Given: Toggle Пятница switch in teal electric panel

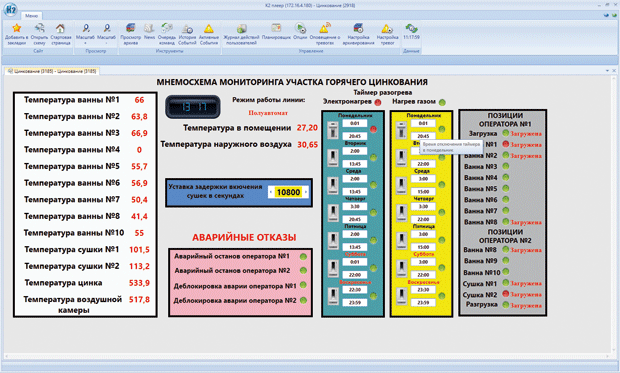Looking at the screenshot, I should [x=333, y=240].
